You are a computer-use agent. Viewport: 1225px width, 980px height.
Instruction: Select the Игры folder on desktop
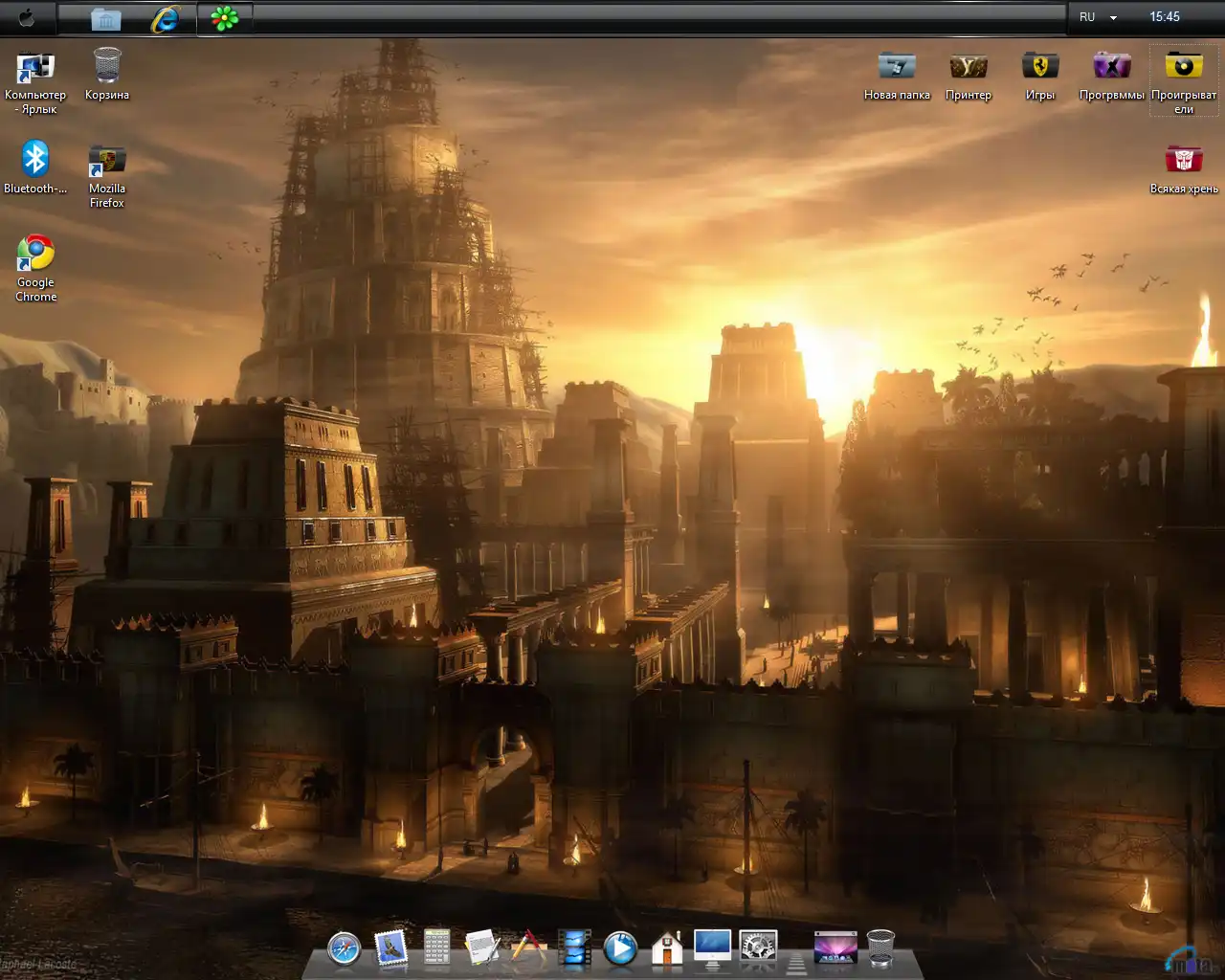(1040, 67)
